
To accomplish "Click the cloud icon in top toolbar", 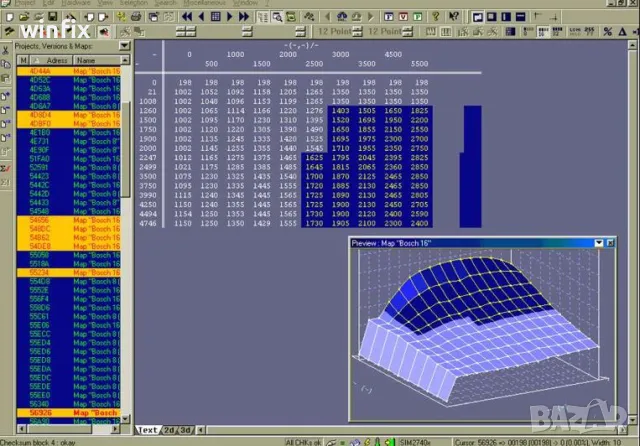I will pos(342,17).
